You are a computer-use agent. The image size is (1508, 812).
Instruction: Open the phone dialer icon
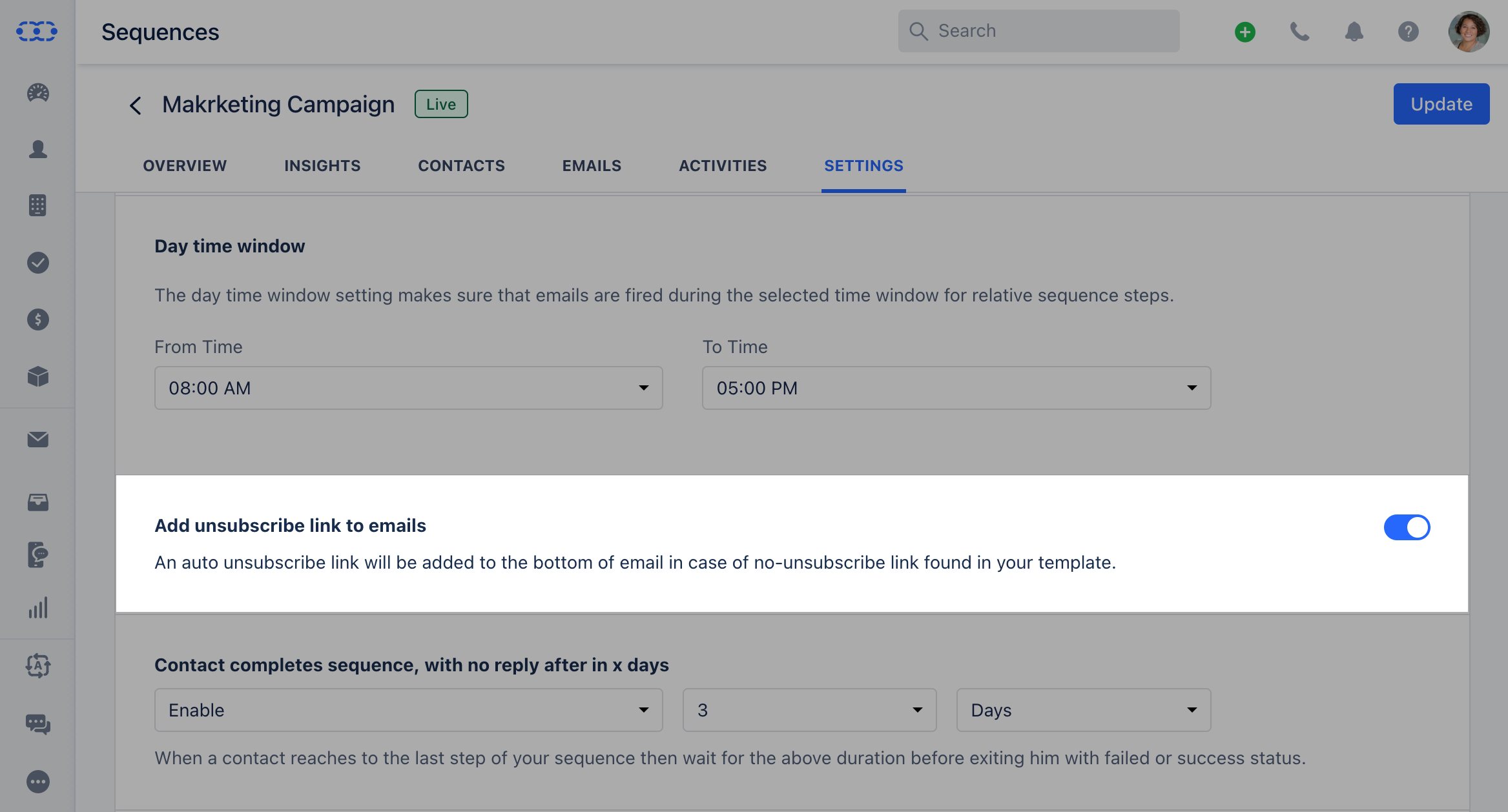[x=1299, y=32]
